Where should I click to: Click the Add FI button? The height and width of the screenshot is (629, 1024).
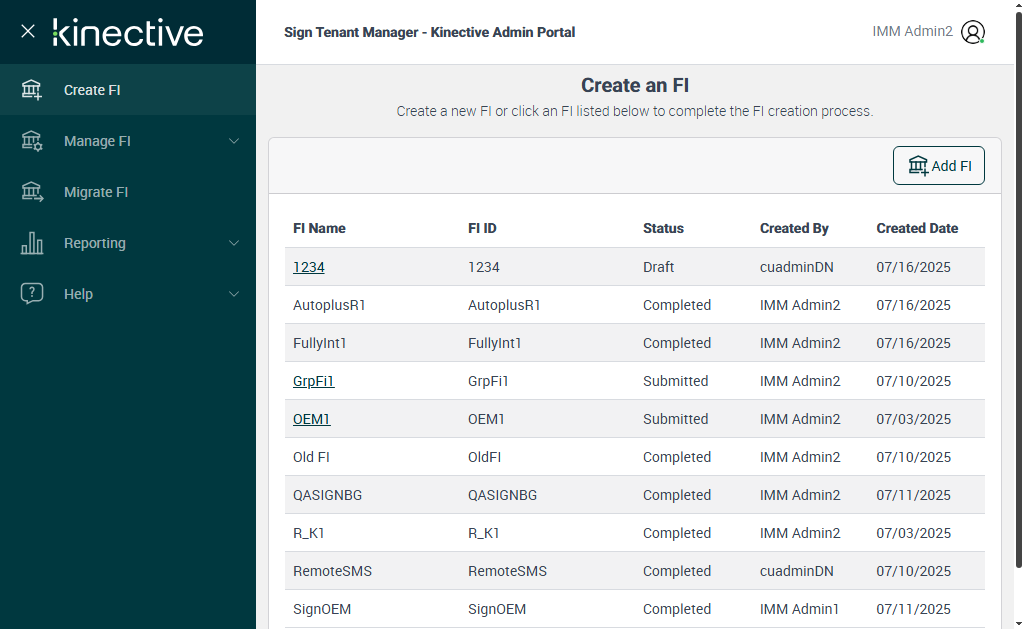pos(938,166)
